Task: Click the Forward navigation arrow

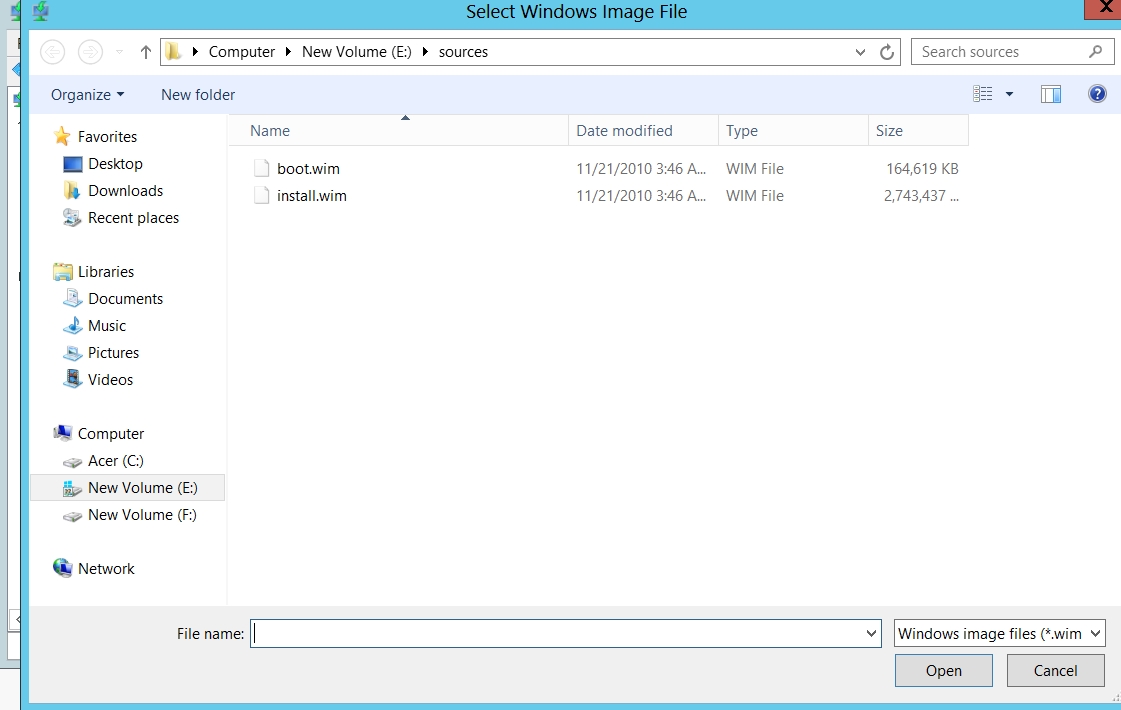Action: [90, 51]
